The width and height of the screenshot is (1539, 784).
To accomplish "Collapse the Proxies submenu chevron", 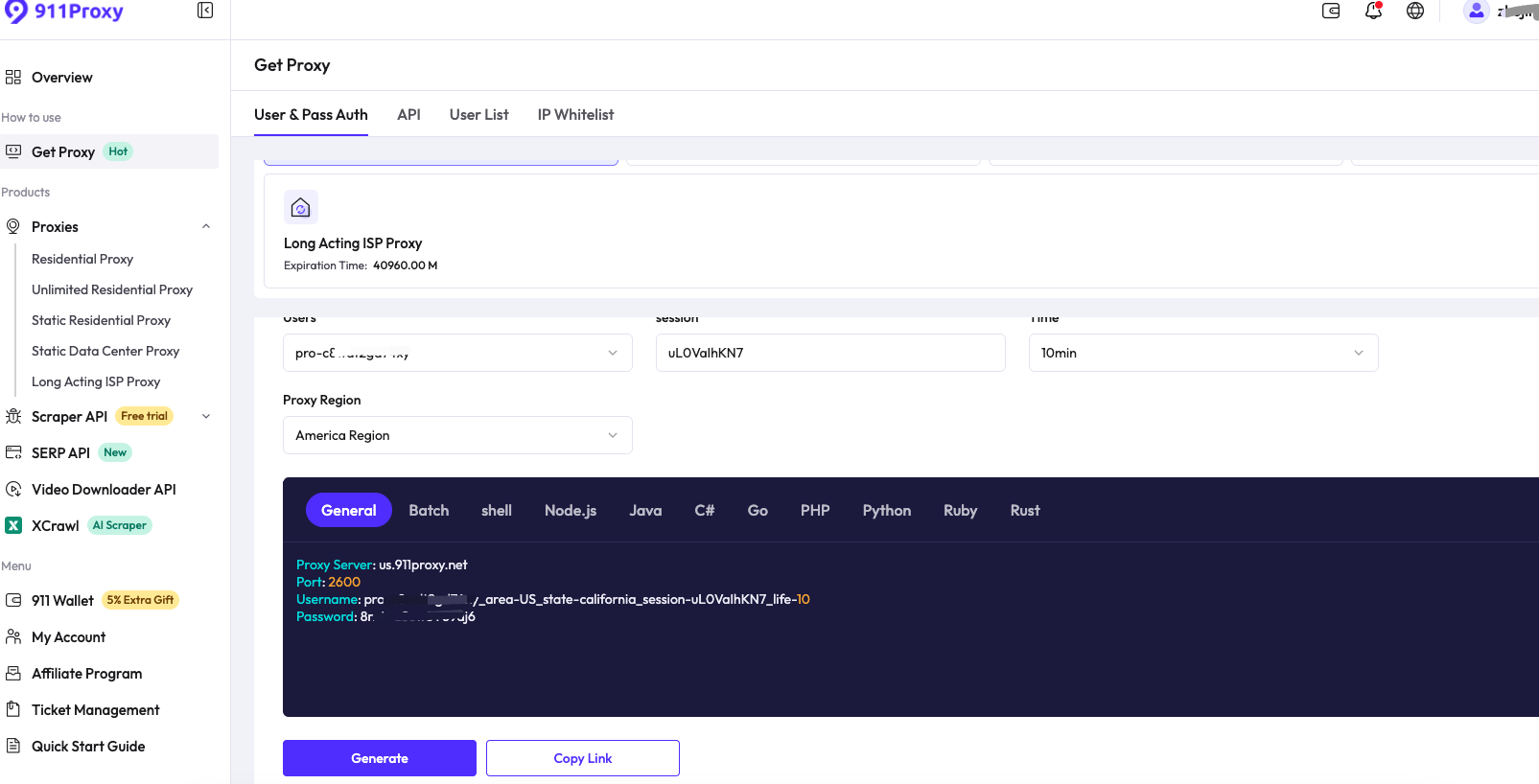I will pyautogui.click(x=206, y=226).
